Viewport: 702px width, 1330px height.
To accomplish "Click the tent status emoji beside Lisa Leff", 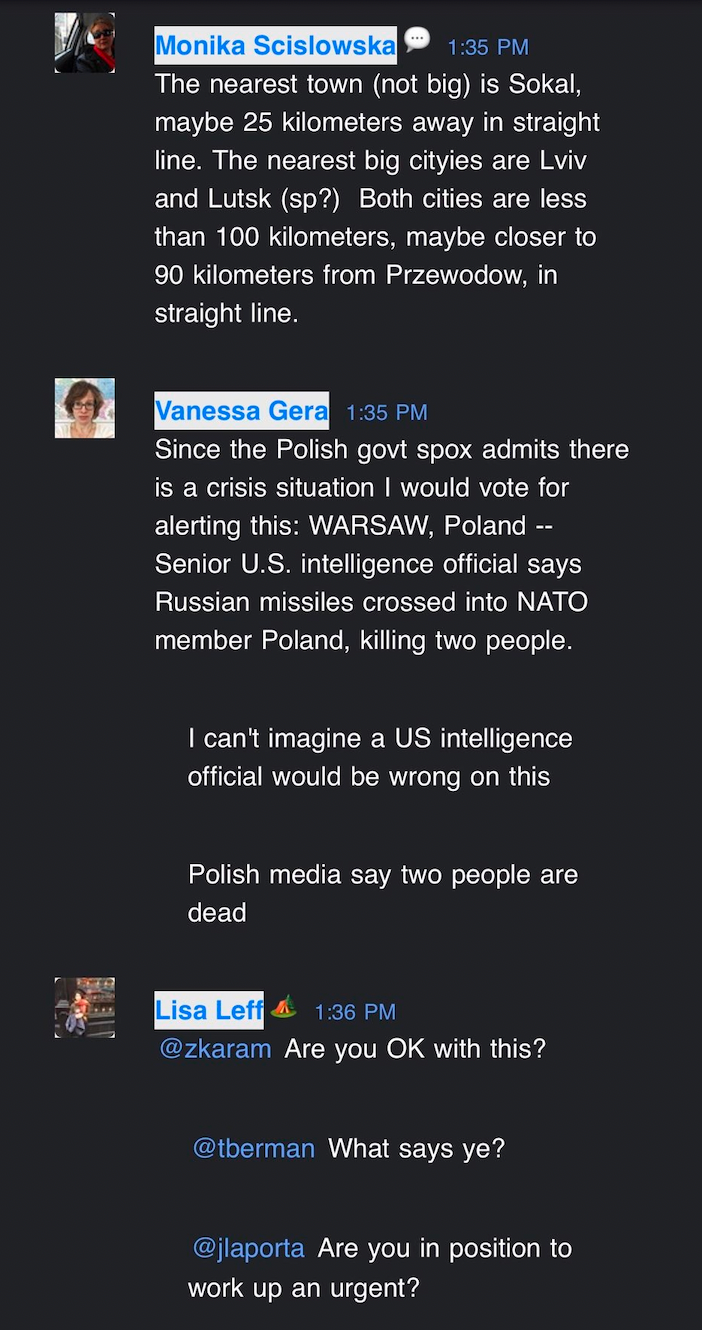I will [x=283, y=1007].
